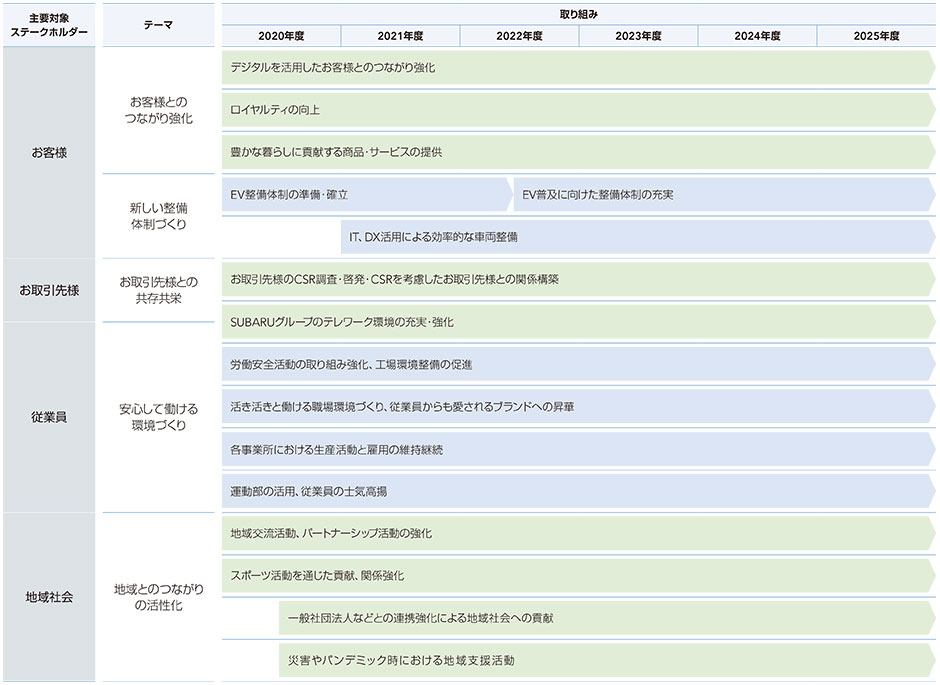Select the 2021年度 column header
Viewport: 940px width, 685px height.
pyautogui.click(x=400, y=36)
